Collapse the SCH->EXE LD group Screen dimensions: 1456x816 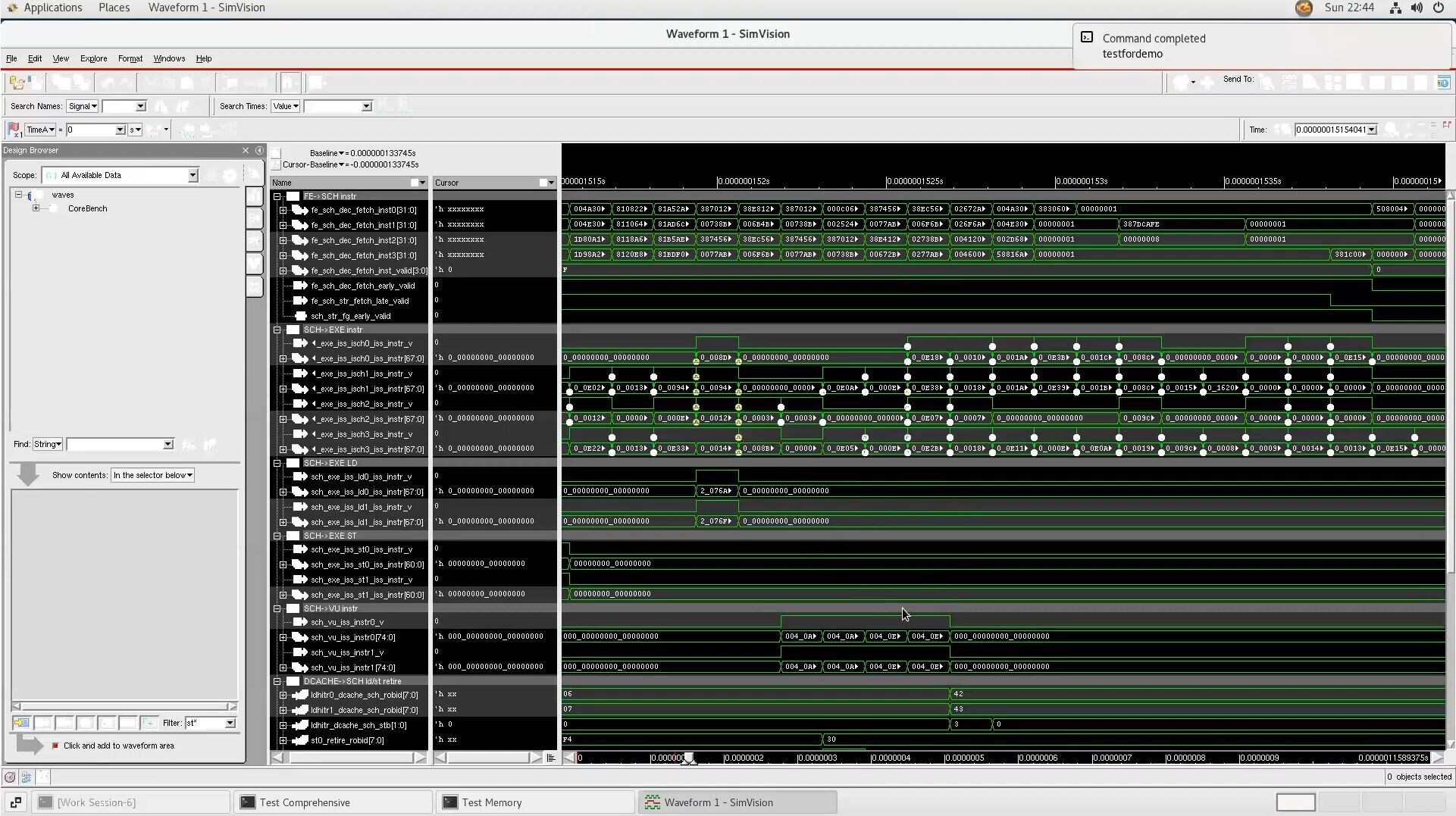277,463
